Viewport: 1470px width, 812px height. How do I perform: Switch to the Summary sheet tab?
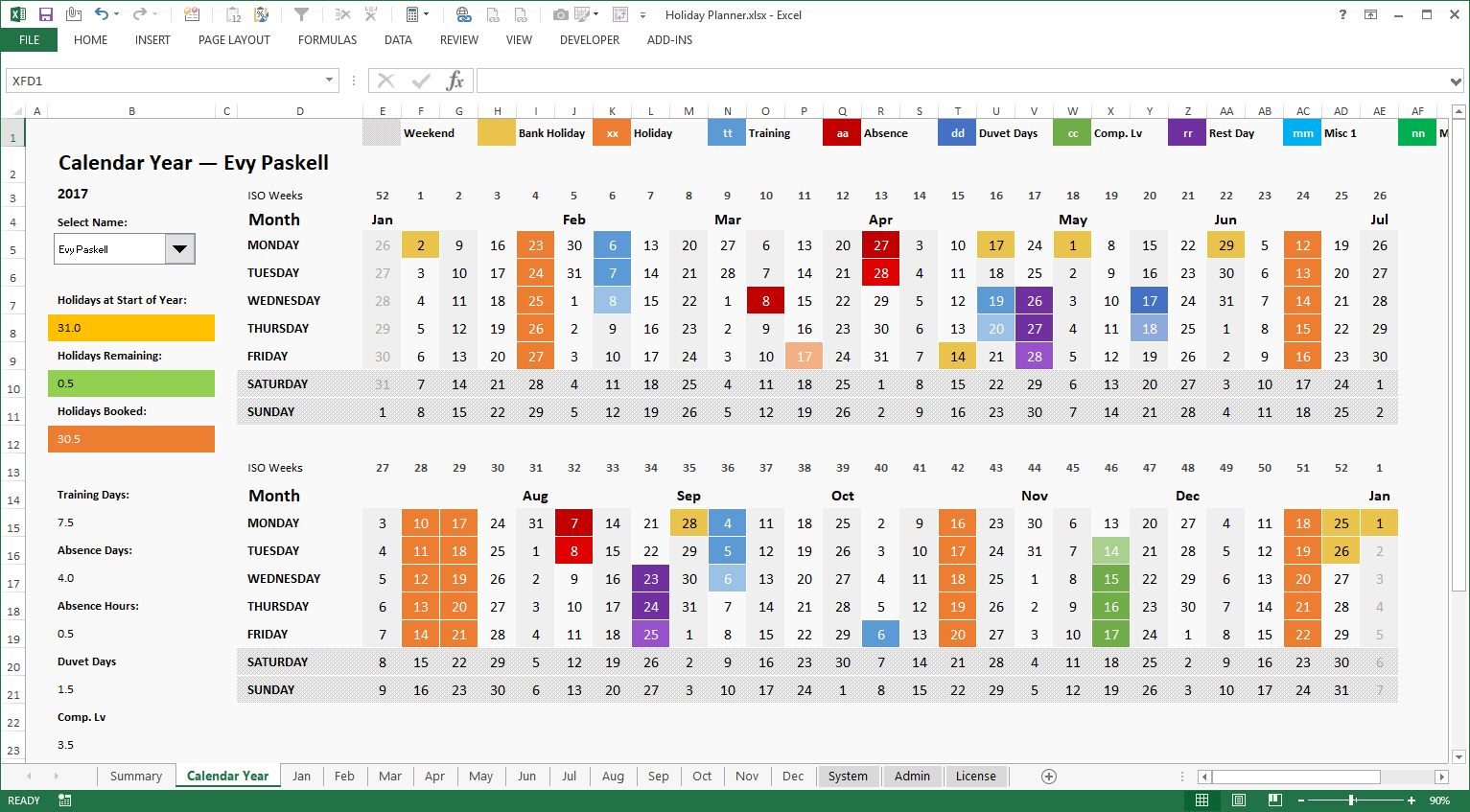[x=135, y=776]
